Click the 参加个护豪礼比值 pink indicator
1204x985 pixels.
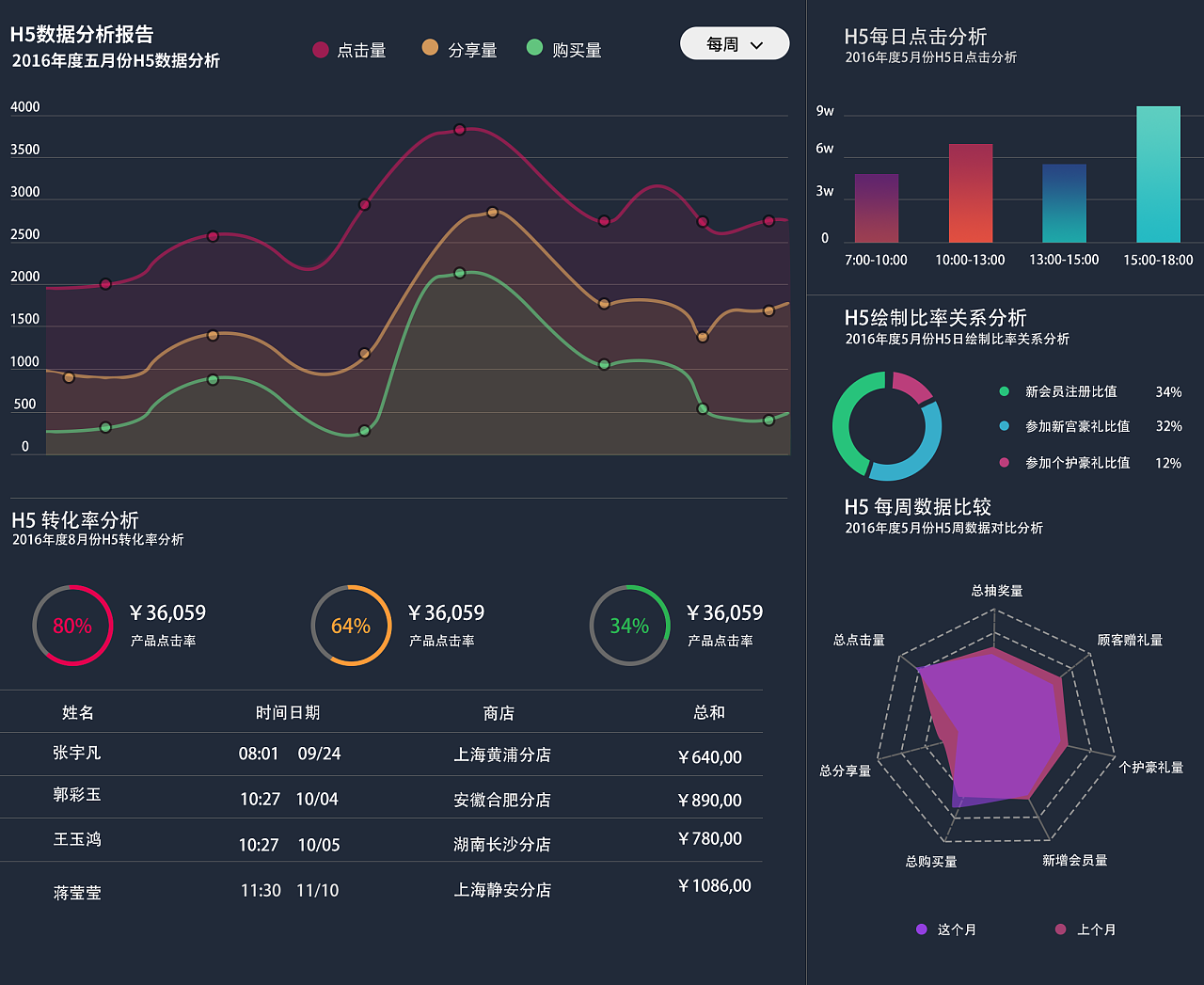[1003, 462]
